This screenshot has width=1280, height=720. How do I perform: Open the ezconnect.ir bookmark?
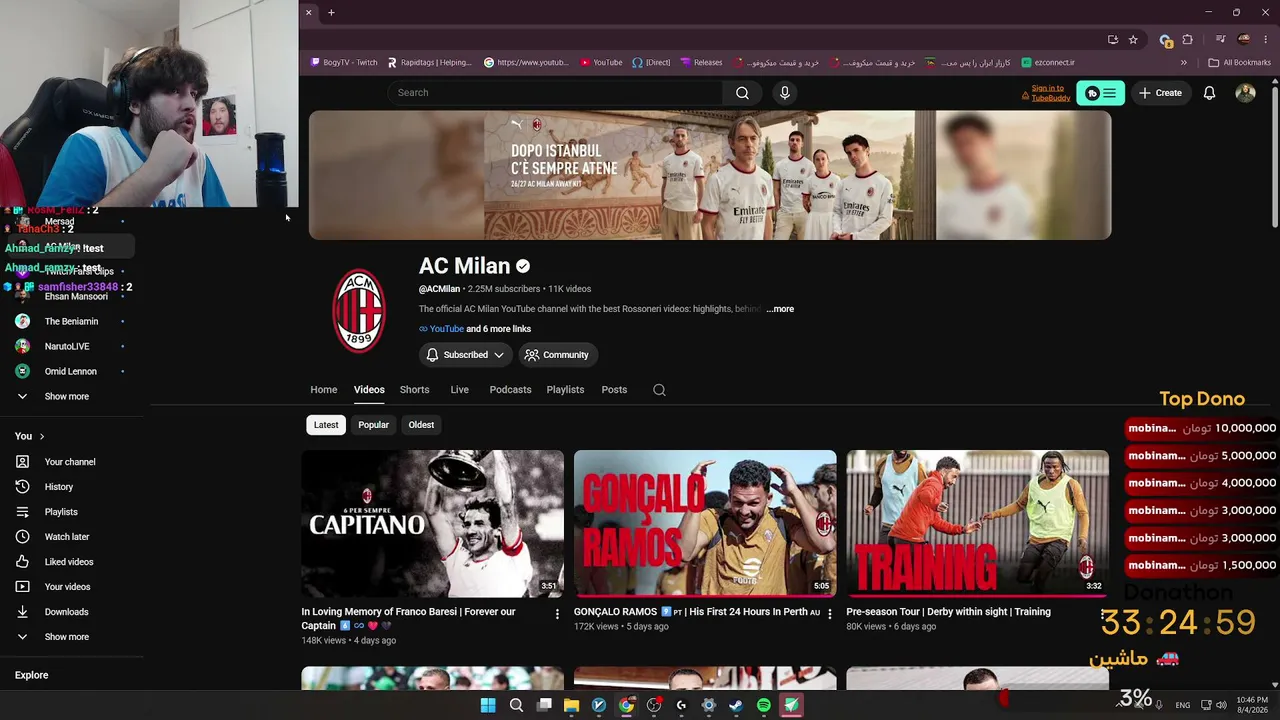tap(1048, 62)
